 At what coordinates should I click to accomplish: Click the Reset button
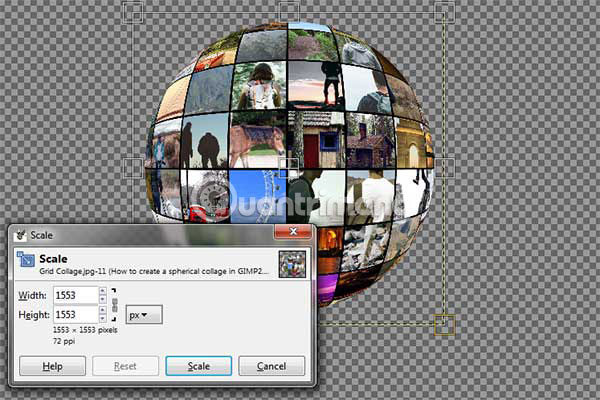click(126, 366)
